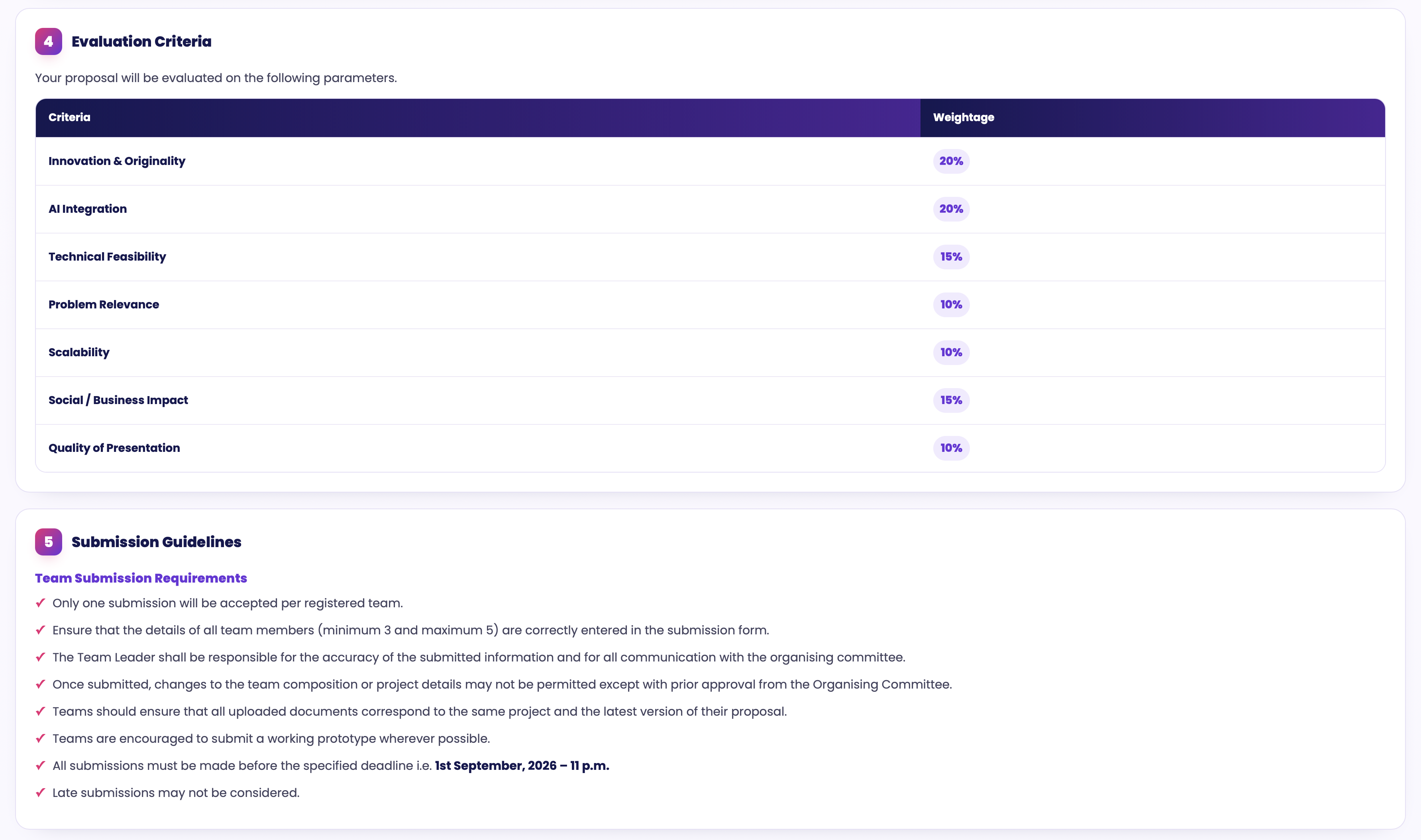Viewport: 1421px width, 840px height.
Task: Click the 10% badge for Scalability
Action: [x=951, y=352]
